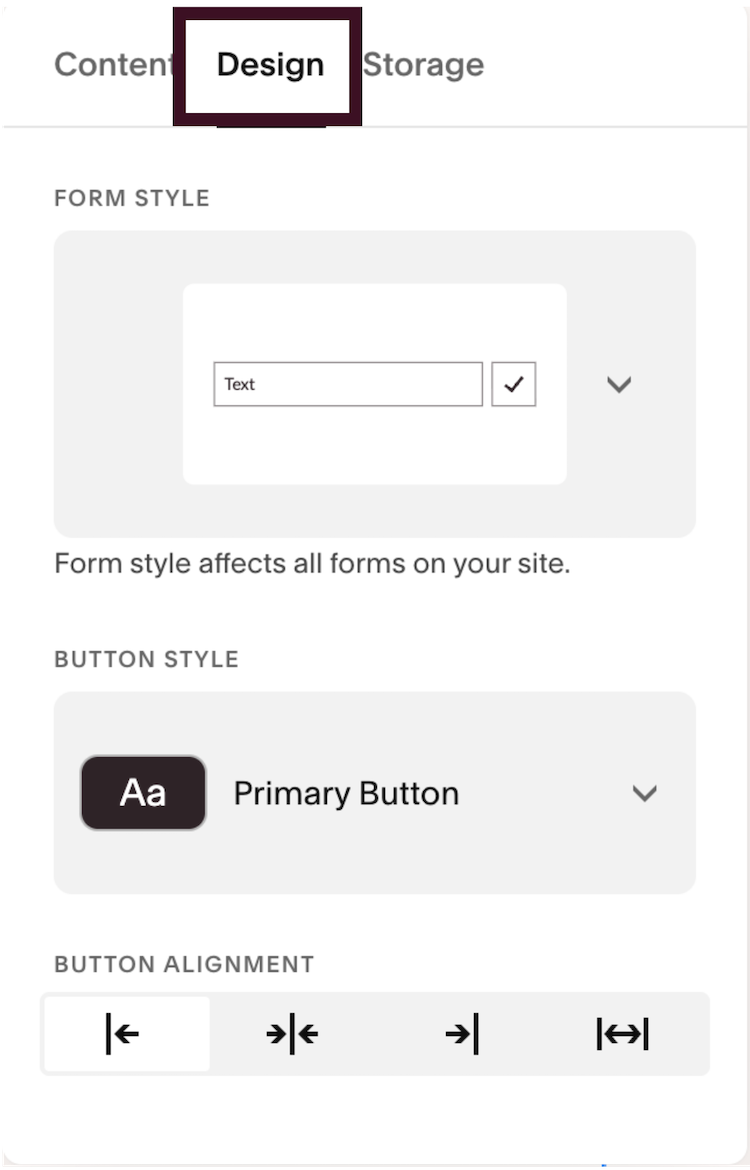This screenshot has width=750, height=1170.
Task: Open the Button Style dropdown chevron
Action: [x=644, y=792]
